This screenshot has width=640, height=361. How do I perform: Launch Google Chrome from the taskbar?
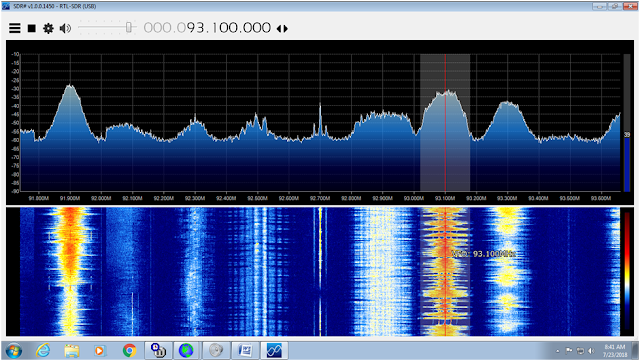pos(129,351)
